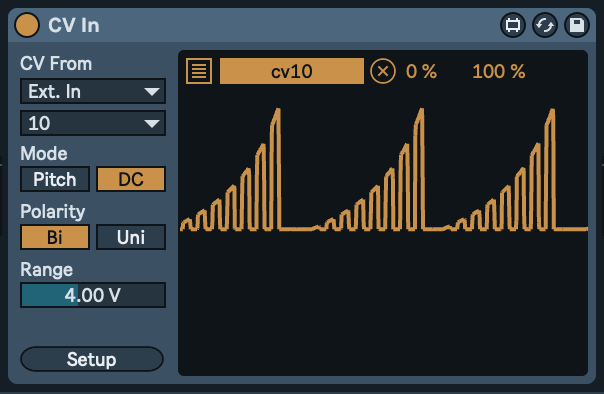This screenshot has width=604, height=394.
Task: Click the mapping list icon
Action: tap(199, 71)
